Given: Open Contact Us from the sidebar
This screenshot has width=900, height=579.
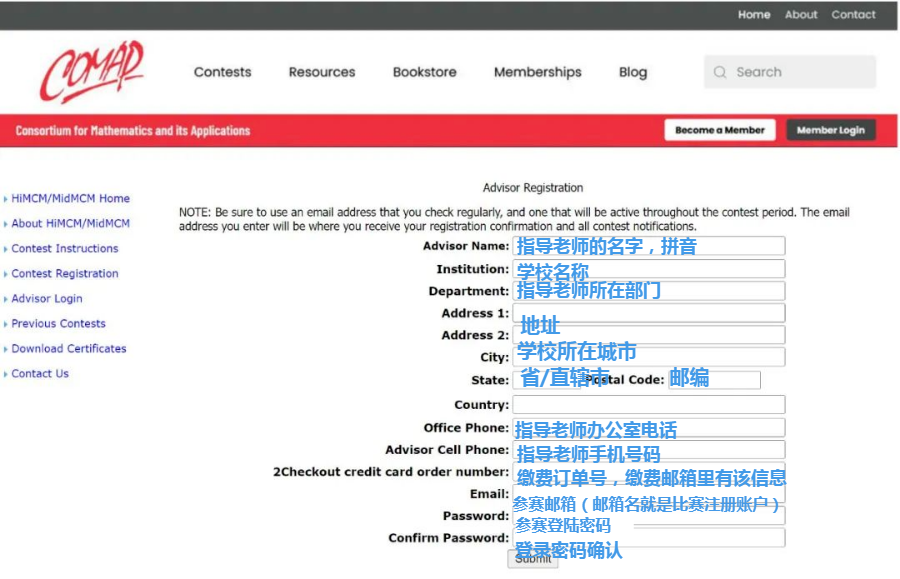Looking at the screenshot, I should click(x=40, y=373).
